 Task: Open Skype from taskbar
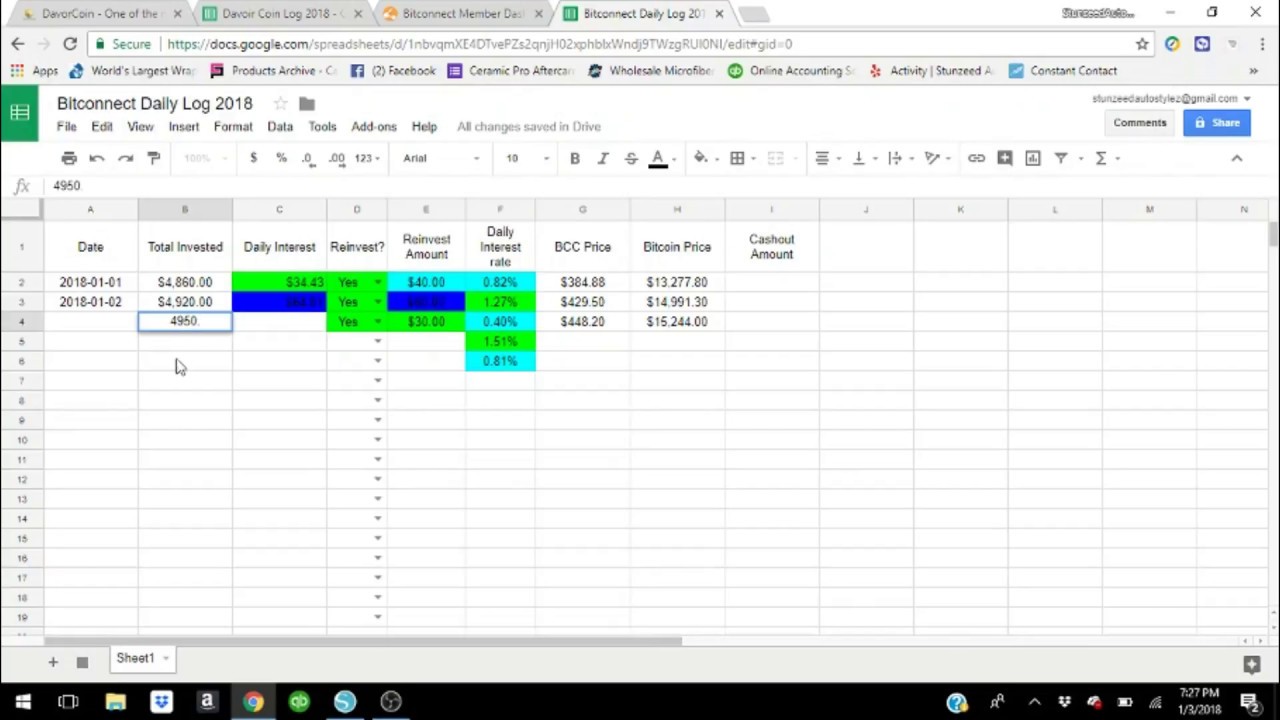[345, 702]
